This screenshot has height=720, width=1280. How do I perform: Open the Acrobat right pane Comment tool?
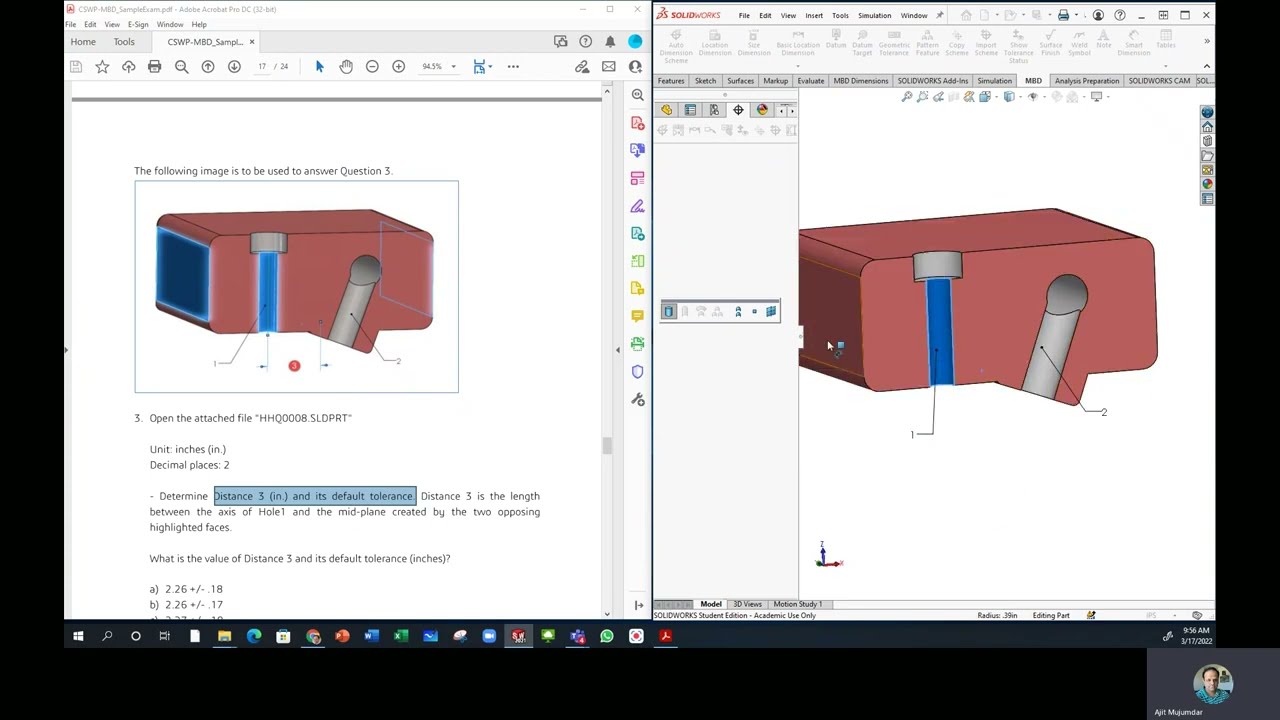pos(637,316)
